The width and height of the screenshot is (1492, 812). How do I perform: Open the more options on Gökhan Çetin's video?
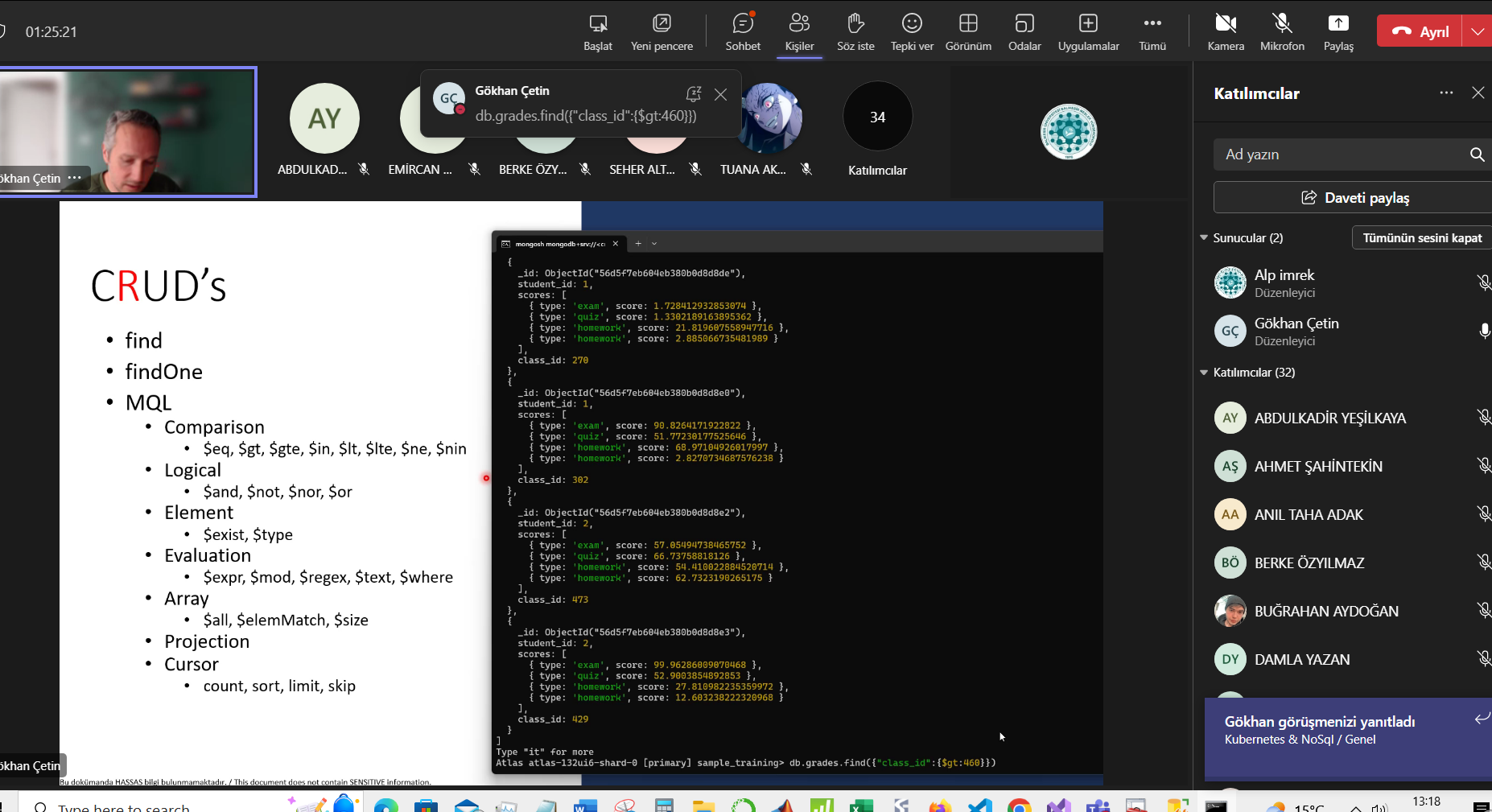tap(75, 178)
